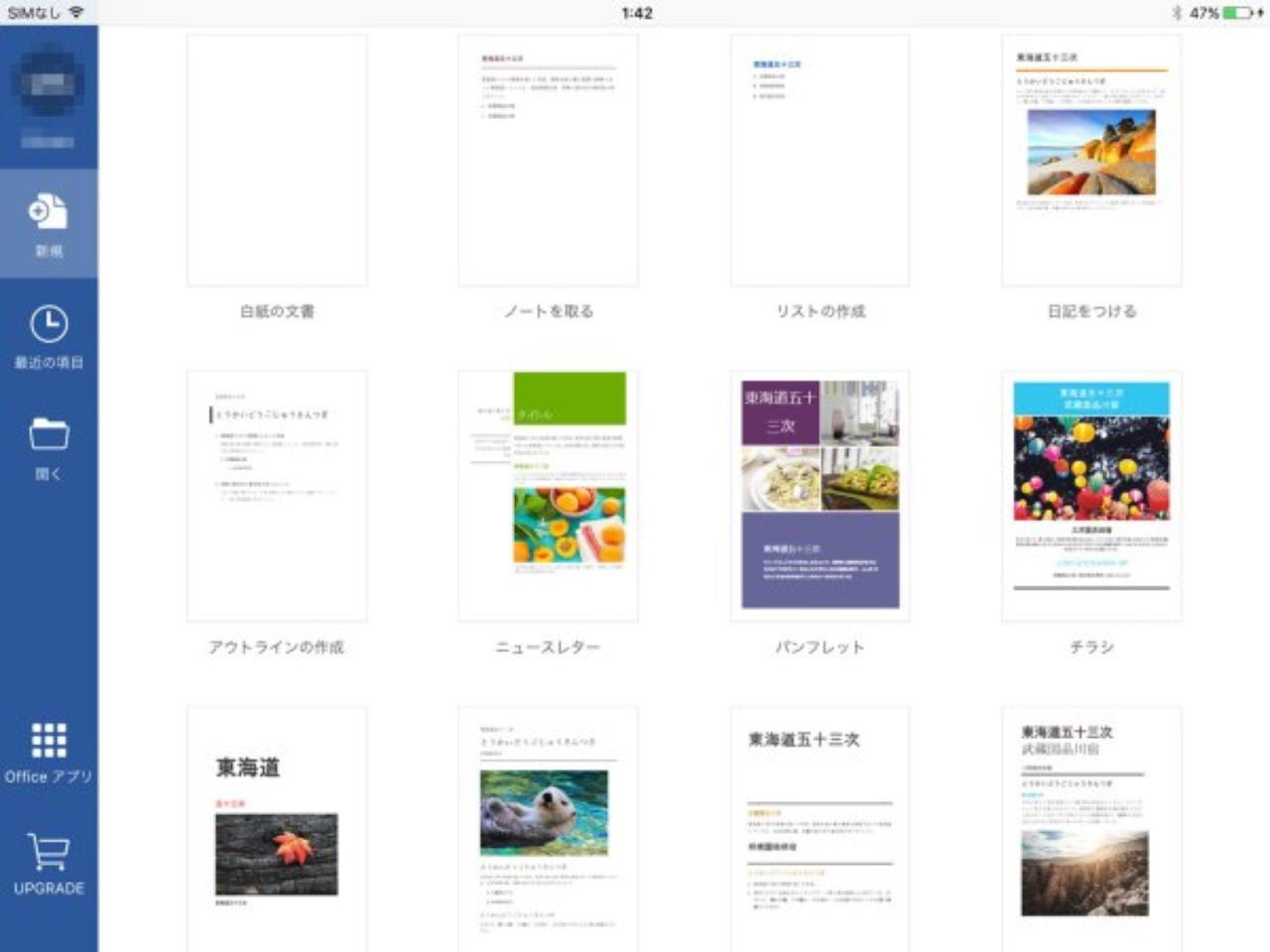The height and width of the screenshot is (952, 1270).
Task: Select the リストの作成 template thumbnail
Action: point(820,161)
